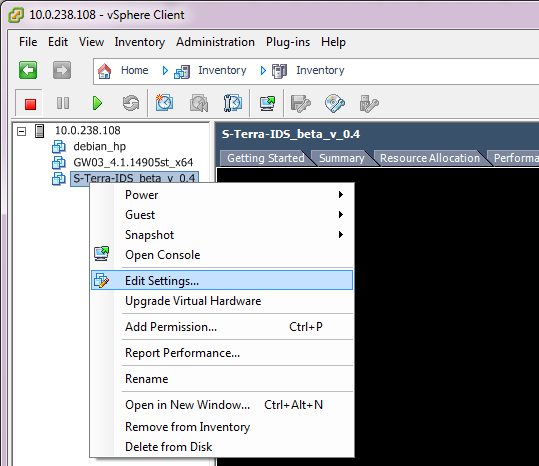The height and width of the screenshot is (466, 539).
Task: Select the debian_hp virtual machine
Action: pos(100,146)
